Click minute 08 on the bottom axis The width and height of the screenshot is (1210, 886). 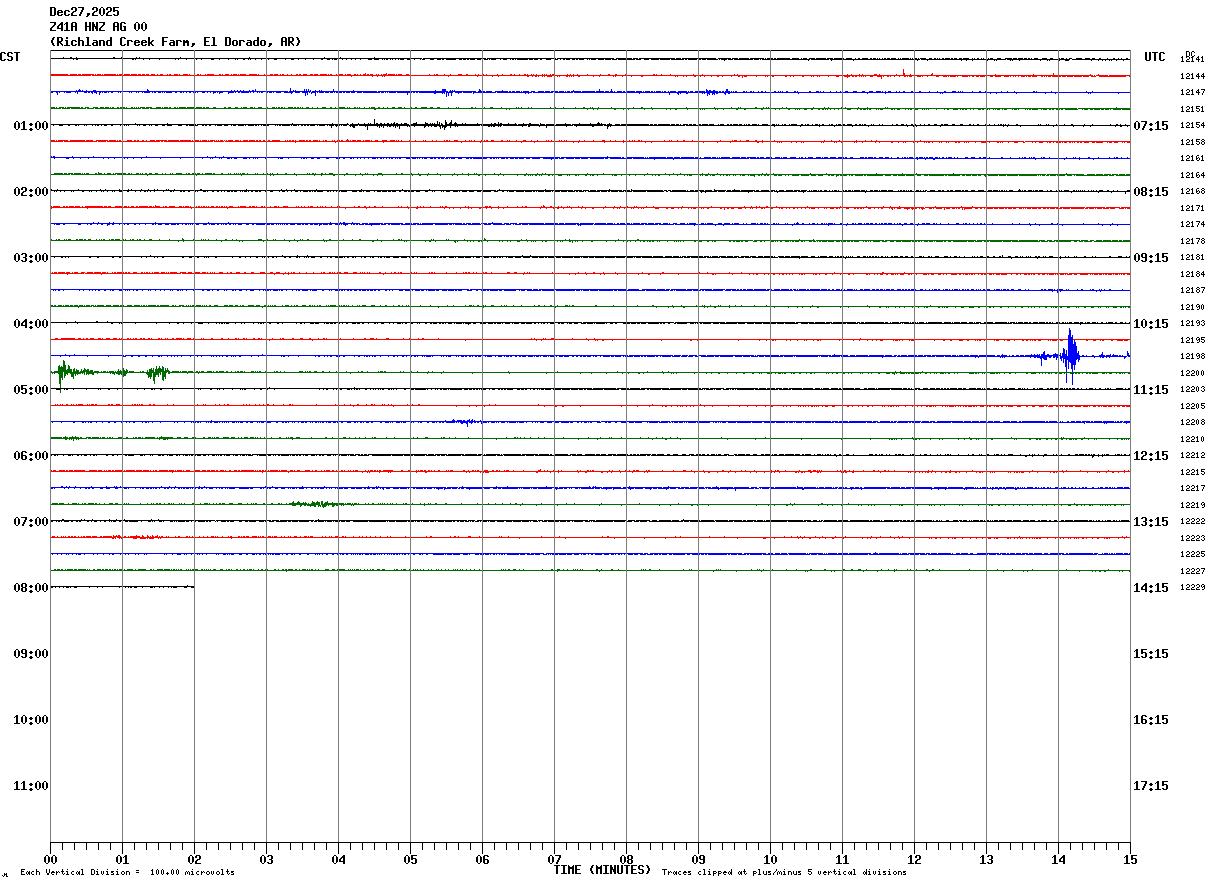pyautogui.click(x=626, y=859)
